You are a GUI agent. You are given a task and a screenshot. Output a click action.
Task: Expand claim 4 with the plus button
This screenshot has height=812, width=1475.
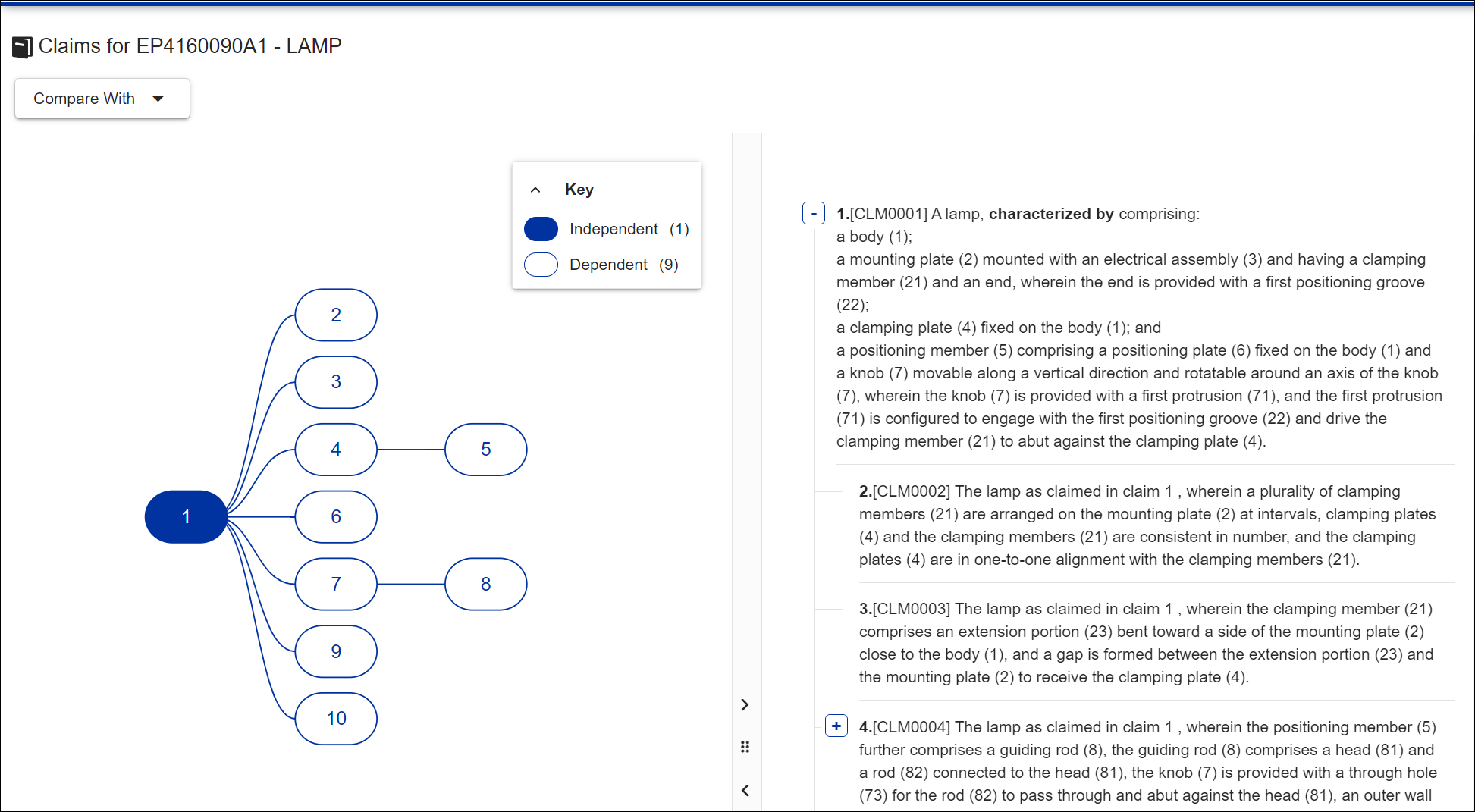click(x=836, y=726)
